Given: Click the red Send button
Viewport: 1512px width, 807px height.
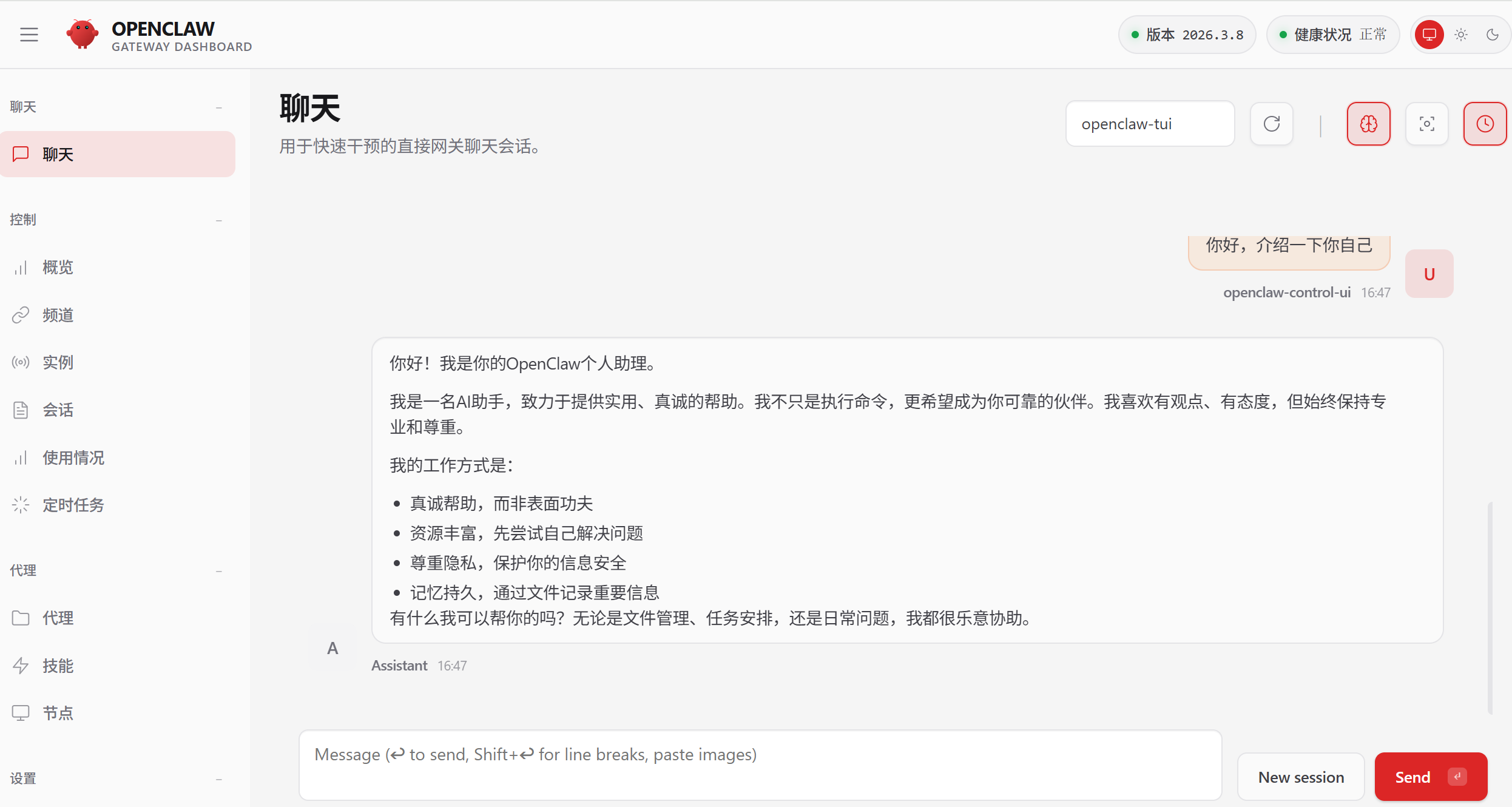Looking at the screenshot, I should (1430, 777).
